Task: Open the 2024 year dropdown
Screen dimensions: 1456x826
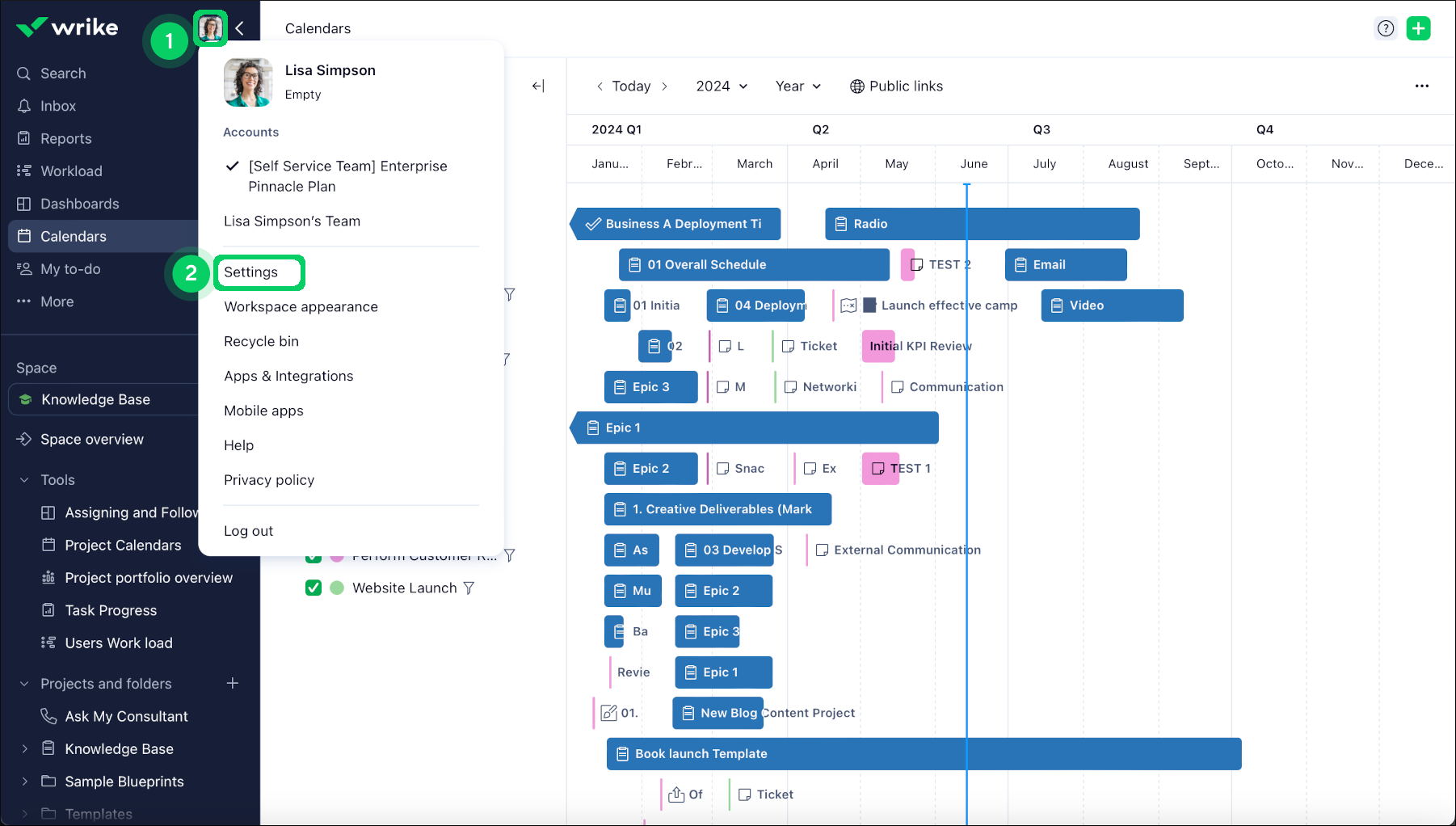Action: tap(720, 86)
